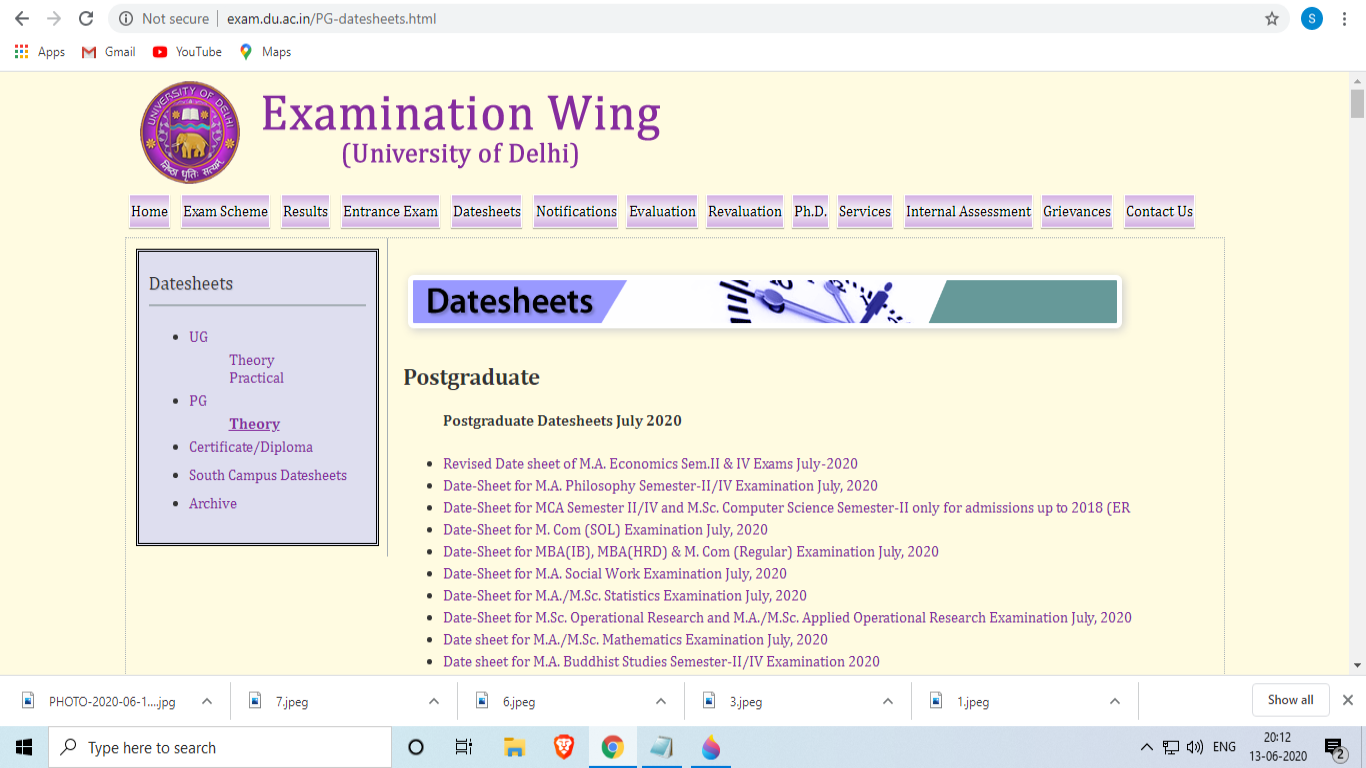Open the notepad-like taskbar app icon

tap(661, 747)
